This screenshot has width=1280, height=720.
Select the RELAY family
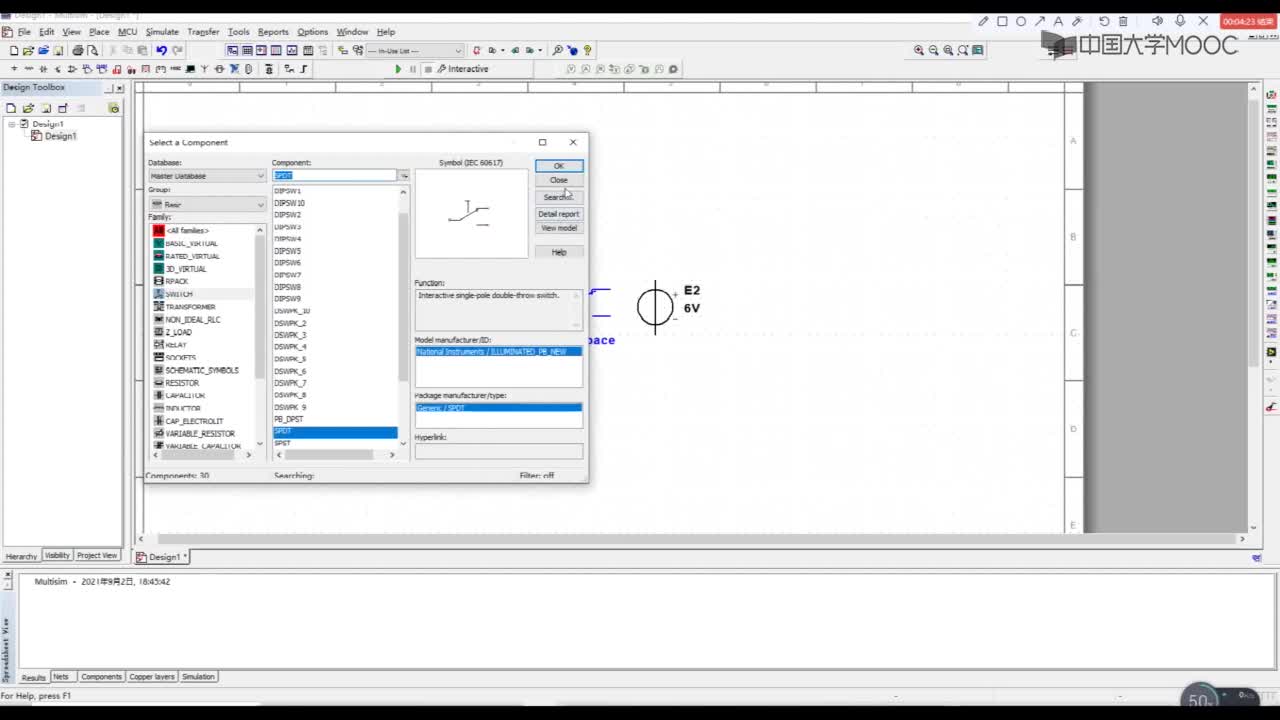coord(176,345)
